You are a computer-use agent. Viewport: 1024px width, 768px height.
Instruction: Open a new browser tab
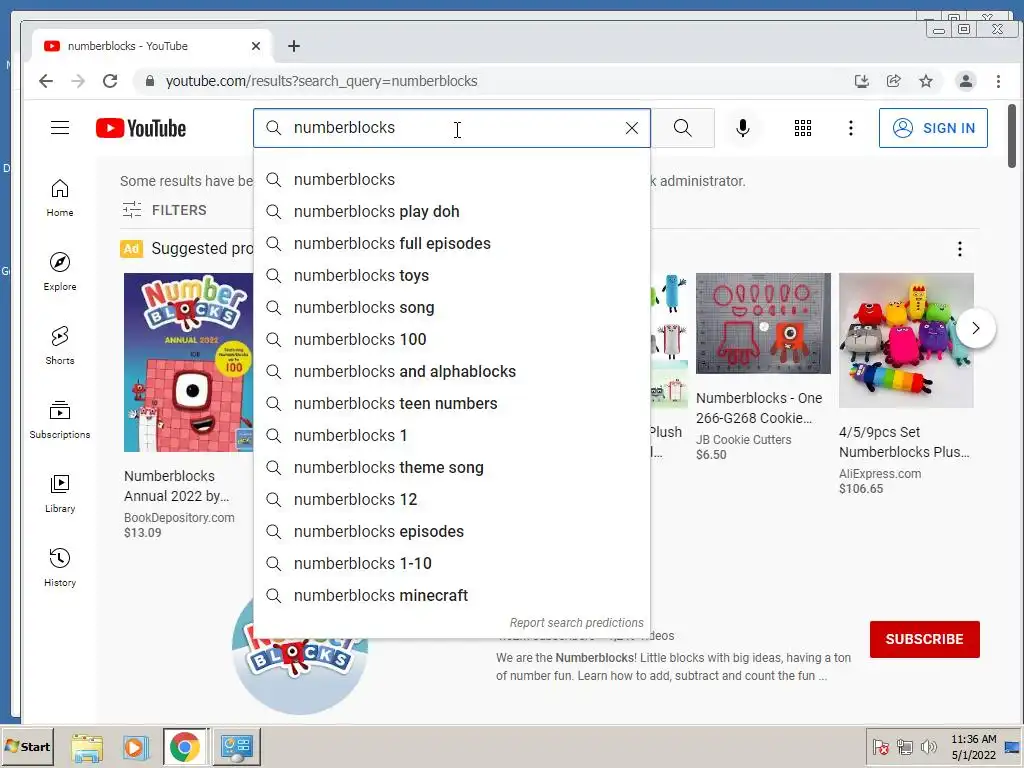point(294,46)
